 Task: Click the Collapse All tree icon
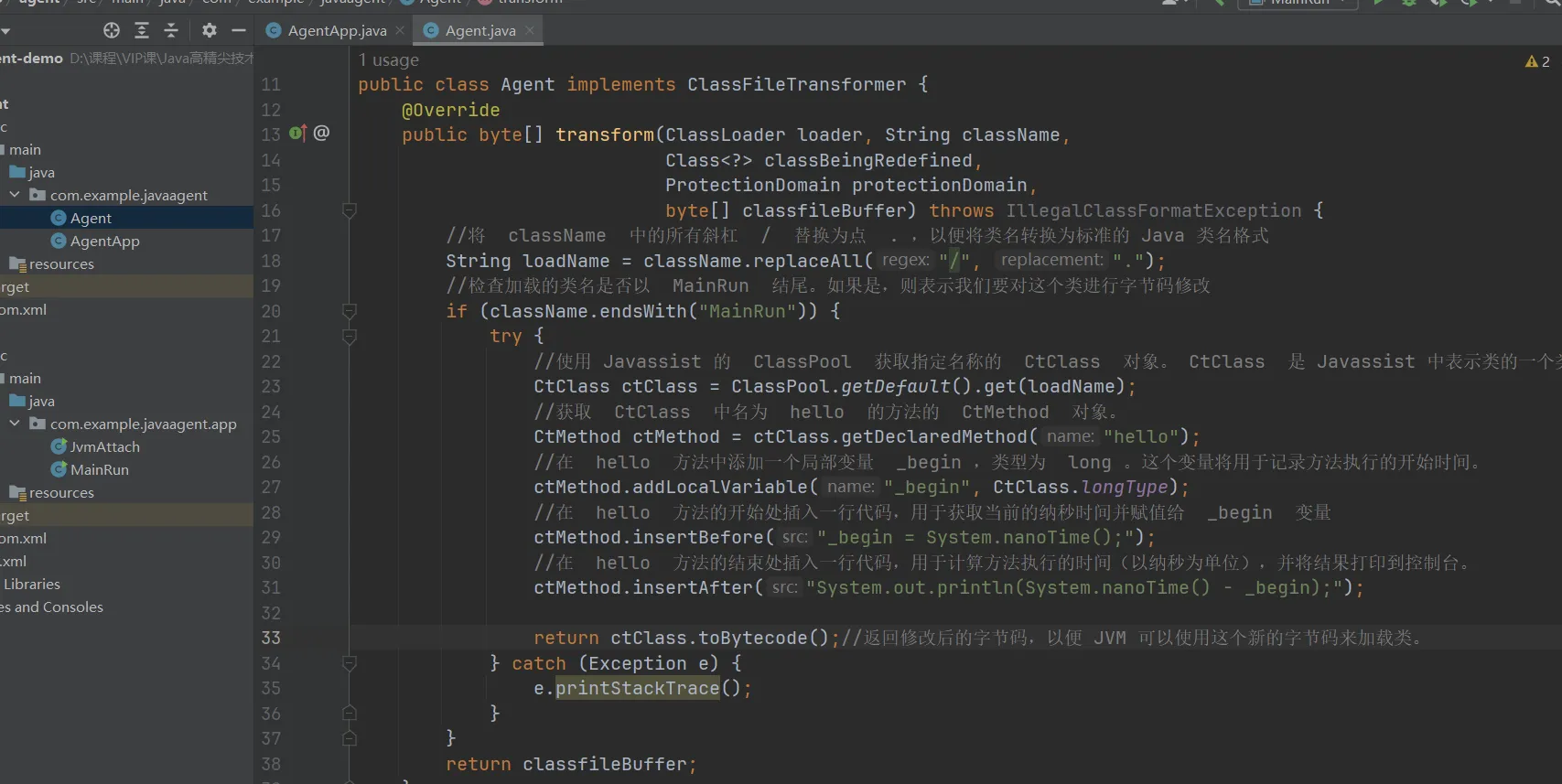[171, 30]
